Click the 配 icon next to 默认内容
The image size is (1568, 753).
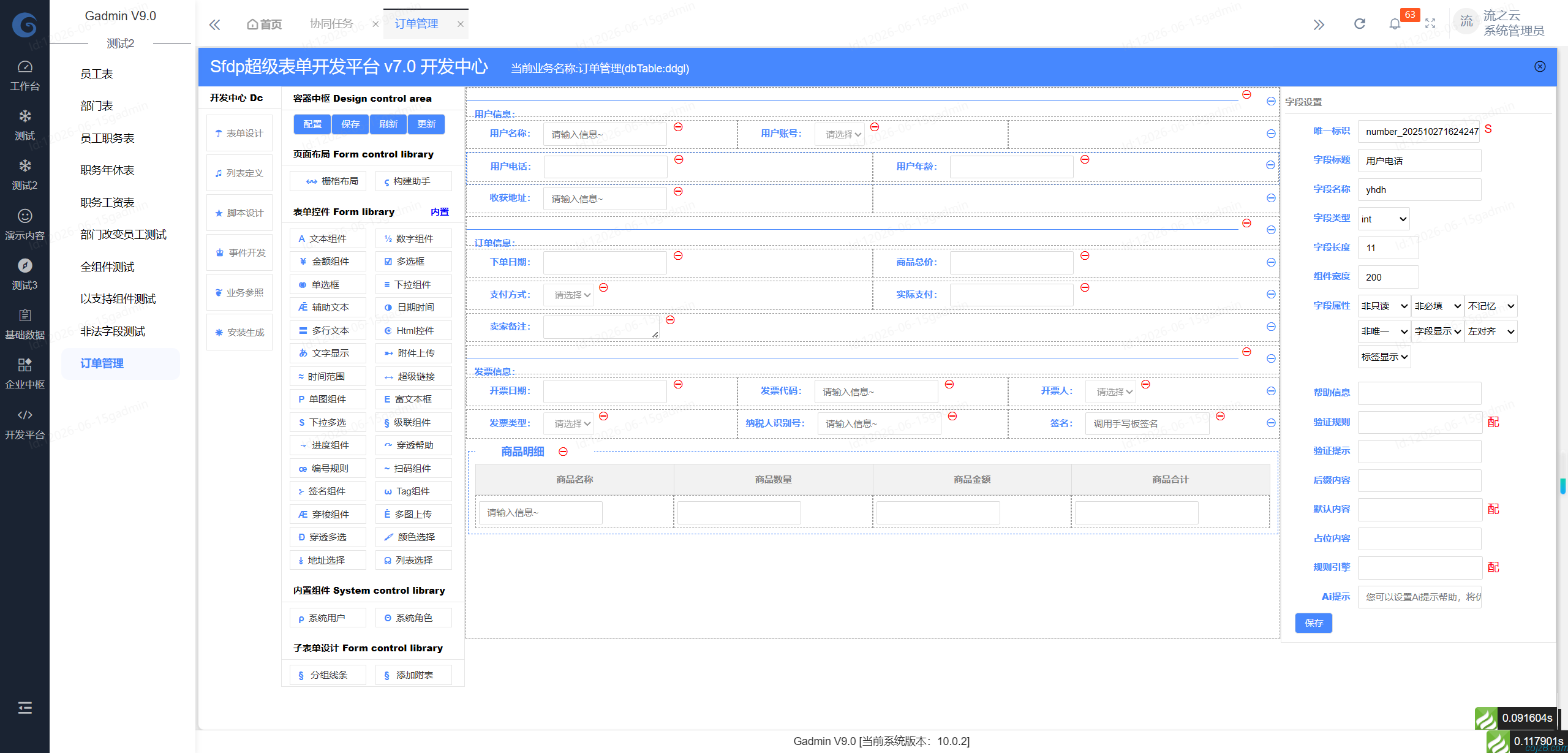pos(1494,509)
